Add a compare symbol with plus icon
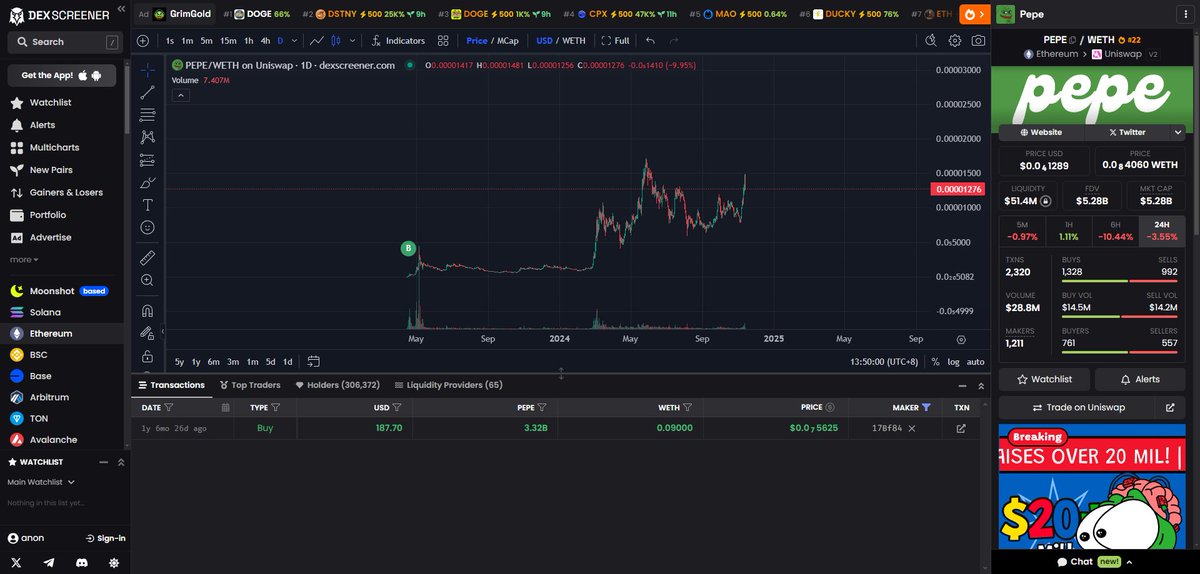1200x574 pixels. point(143,41)
